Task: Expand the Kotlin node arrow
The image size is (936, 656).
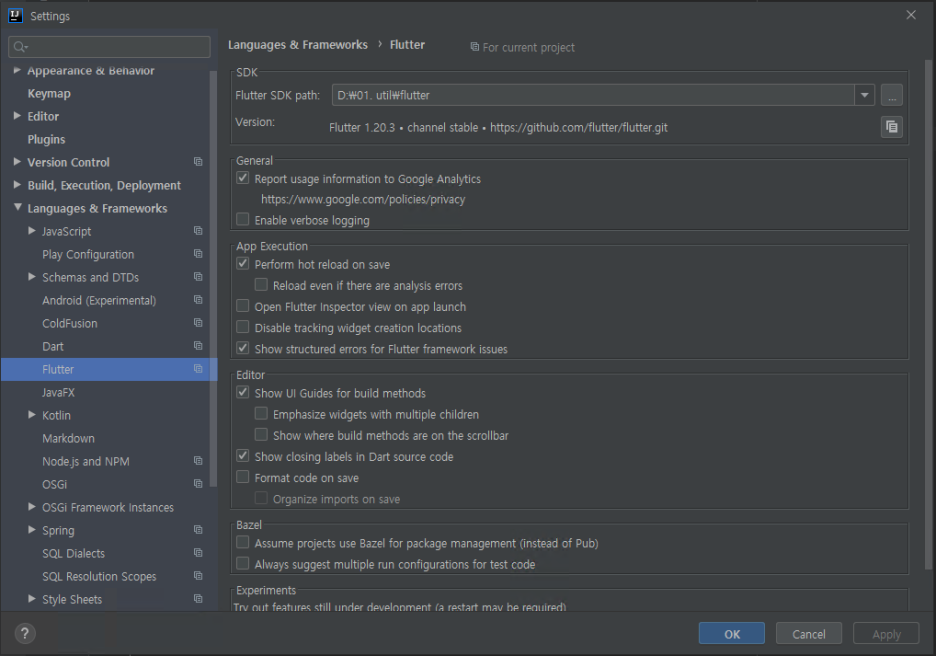Action: 32,415
